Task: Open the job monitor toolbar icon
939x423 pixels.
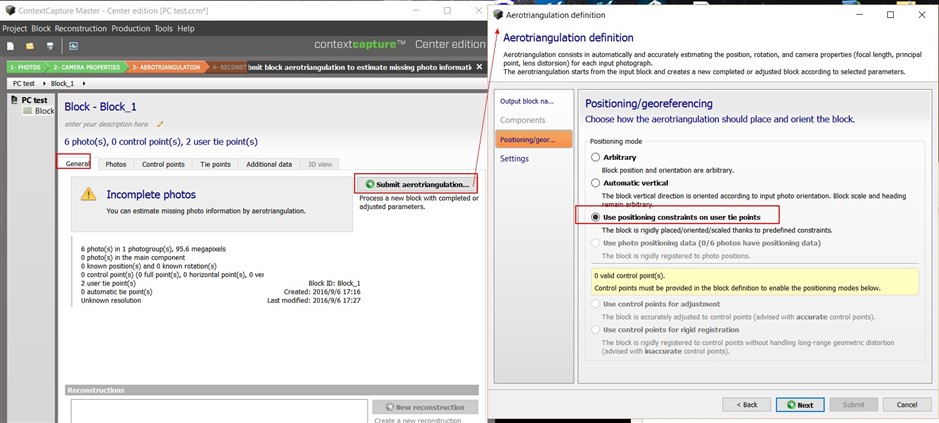Action: click(x=73, y=46)
